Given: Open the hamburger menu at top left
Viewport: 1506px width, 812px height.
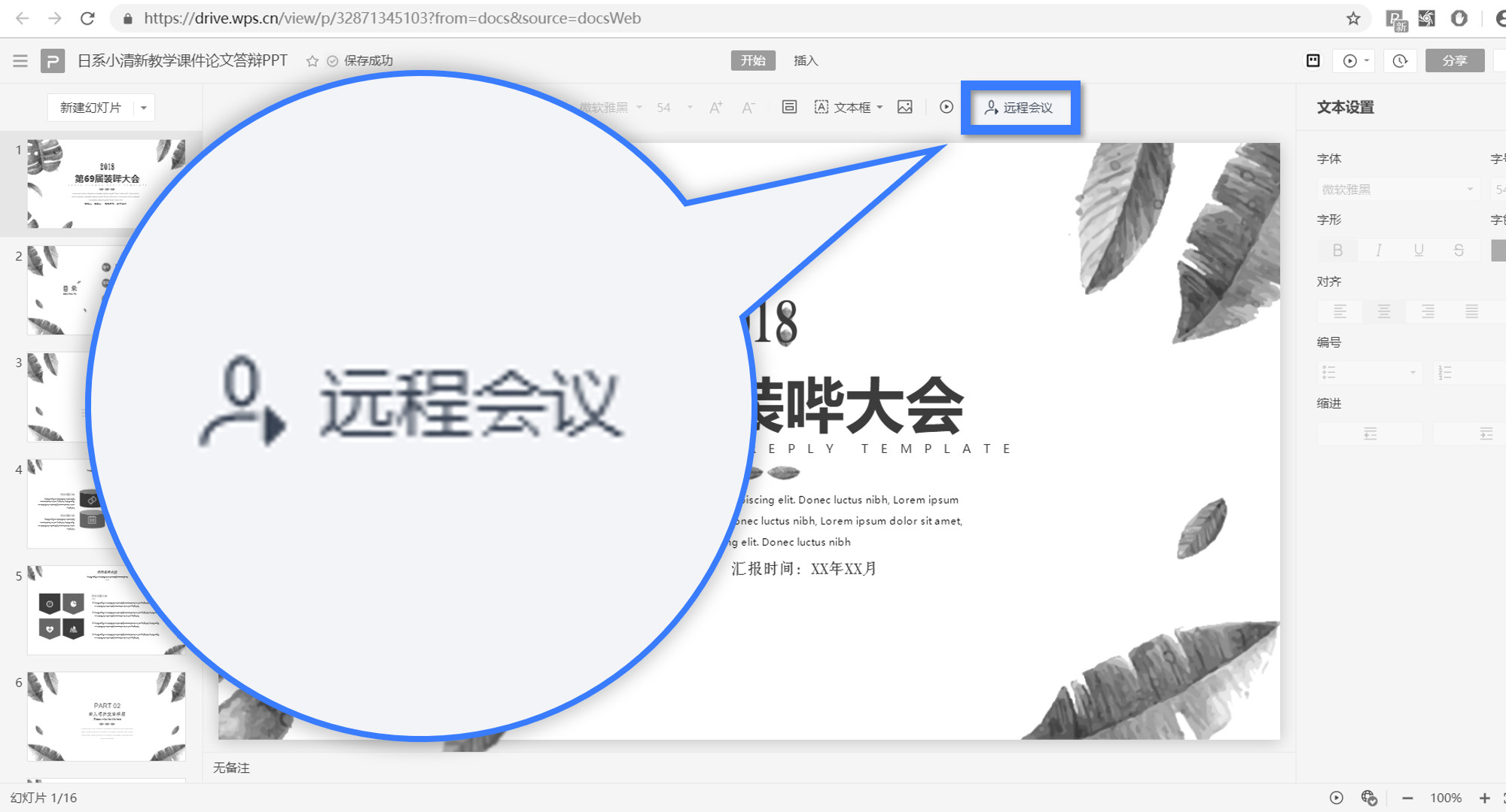Looking at the screenshot, I should point(20,60).
